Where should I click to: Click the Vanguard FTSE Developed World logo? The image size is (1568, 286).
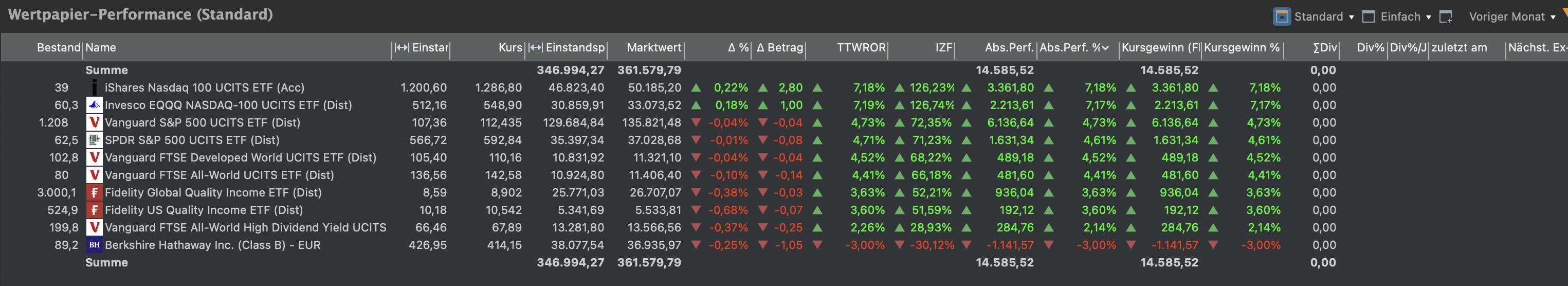click(x=95, y=157)
